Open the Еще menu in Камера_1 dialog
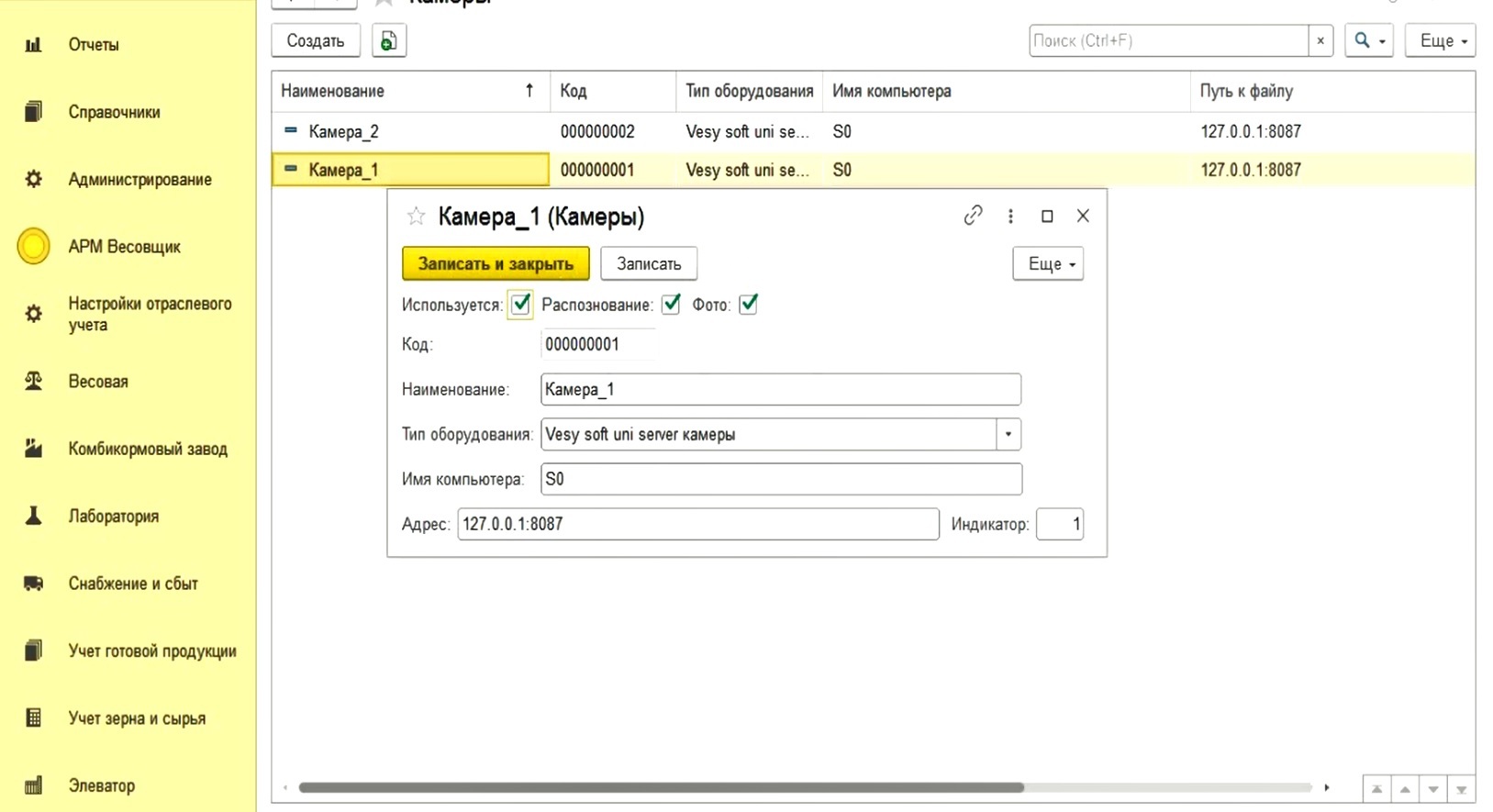1493x812 pixels. click(1048, 263)
